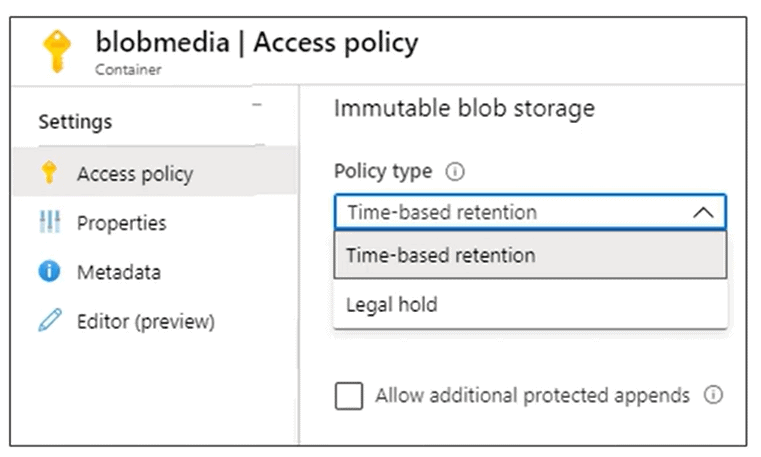Go to the Metadata menu item
This screenshot has height=457, width=761.
click(118, 271)
